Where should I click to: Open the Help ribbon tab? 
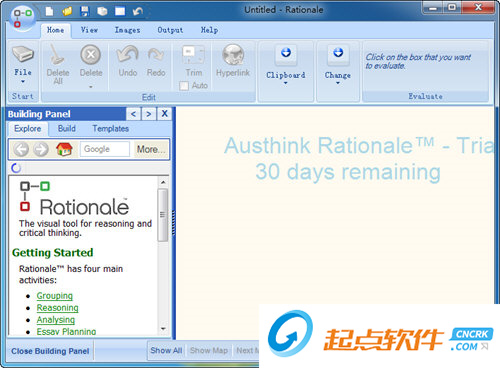coord(209,30)
